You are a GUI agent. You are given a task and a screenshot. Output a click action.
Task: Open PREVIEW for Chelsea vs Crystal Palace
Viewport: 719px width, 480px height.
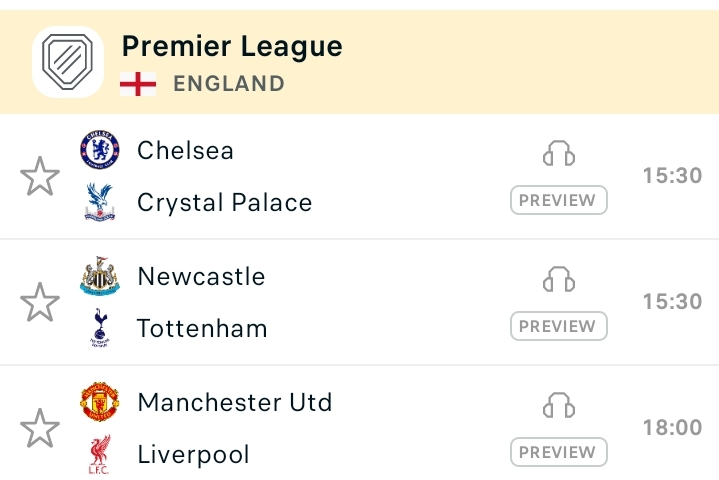pos(559,200)
